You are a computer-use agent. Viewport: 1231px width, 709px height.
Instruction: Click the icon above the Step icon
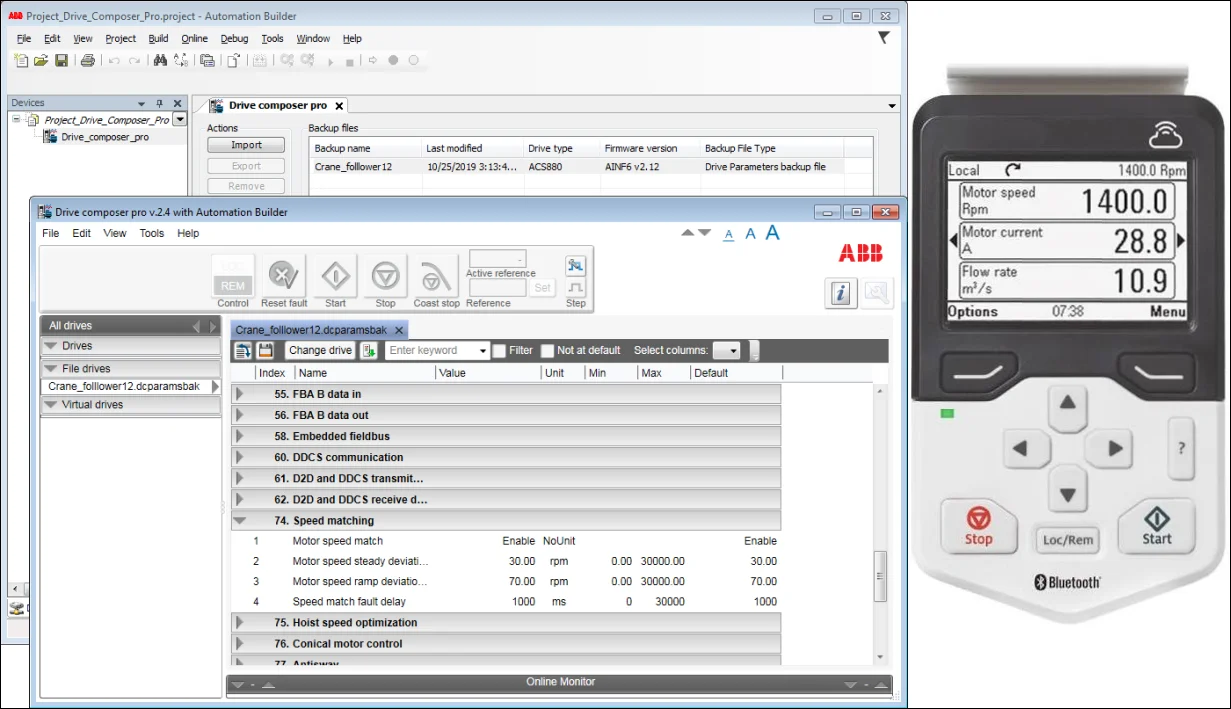click(x=575, y=265)
